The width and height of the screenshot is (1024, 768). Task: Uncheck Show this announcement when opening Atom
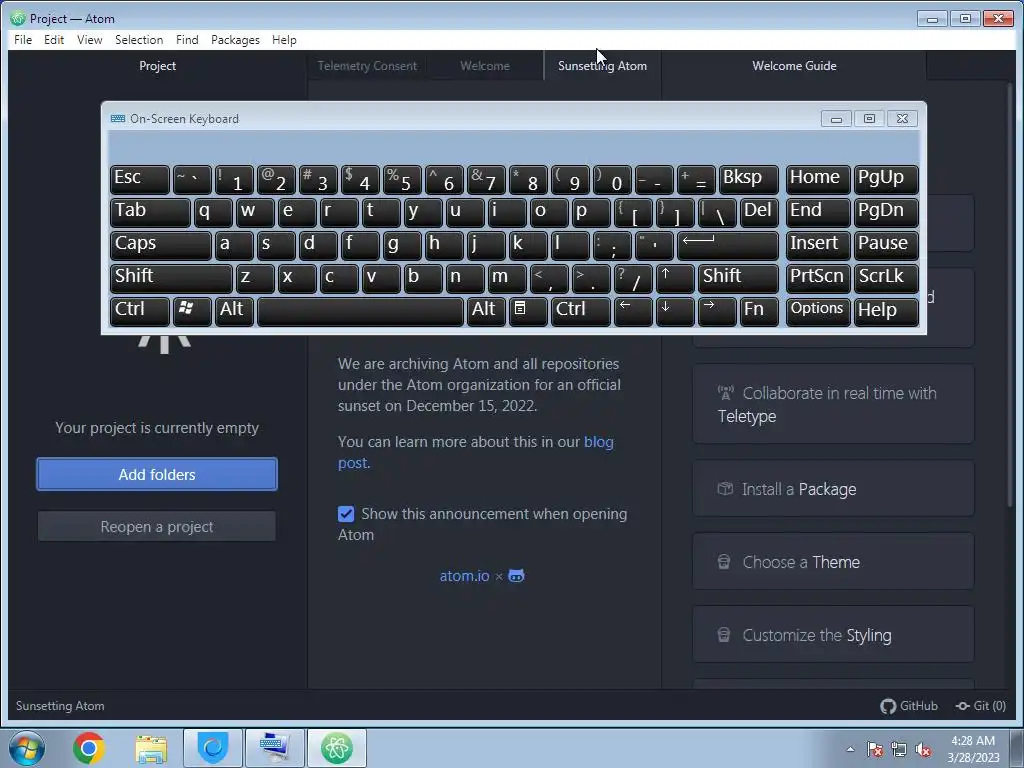[346, 514]
